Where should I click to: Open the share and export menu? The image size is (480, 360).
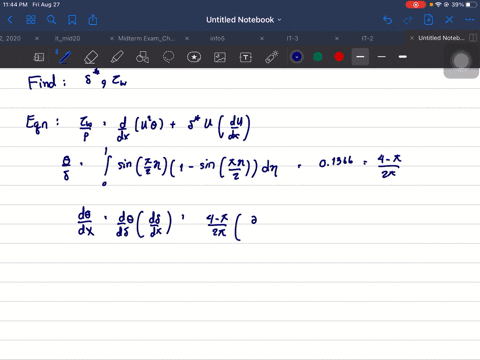click(x=93, y=20)
